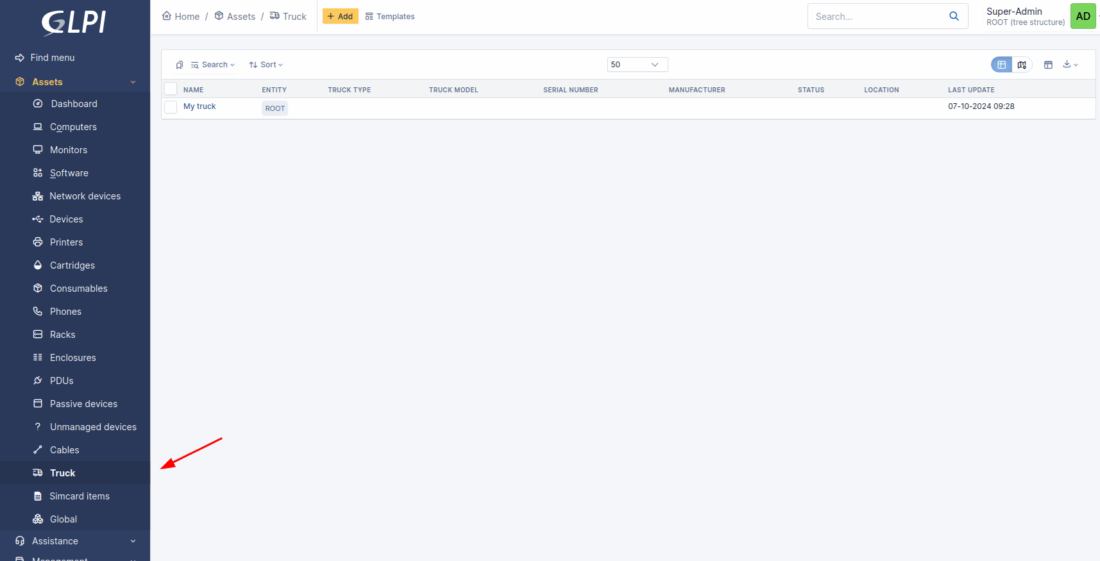Focus the global Search input field
This screenshot has height=561, width=1100.
point(877,16)
